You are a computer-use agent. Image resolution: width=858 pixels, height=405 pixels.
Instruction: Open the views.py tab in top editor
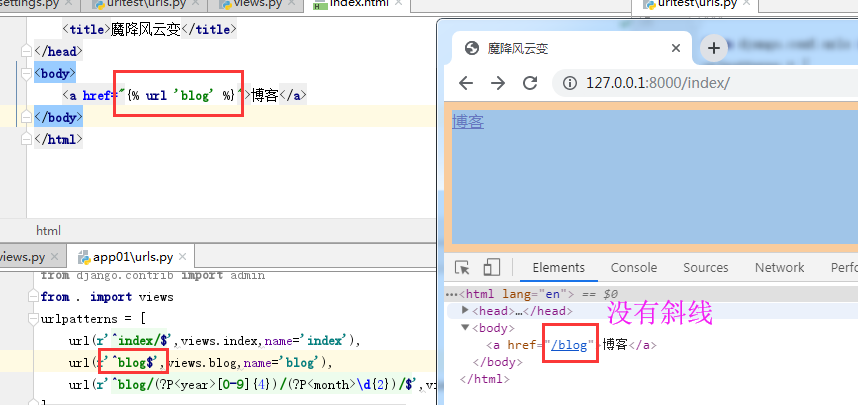(x=257, y=4)
